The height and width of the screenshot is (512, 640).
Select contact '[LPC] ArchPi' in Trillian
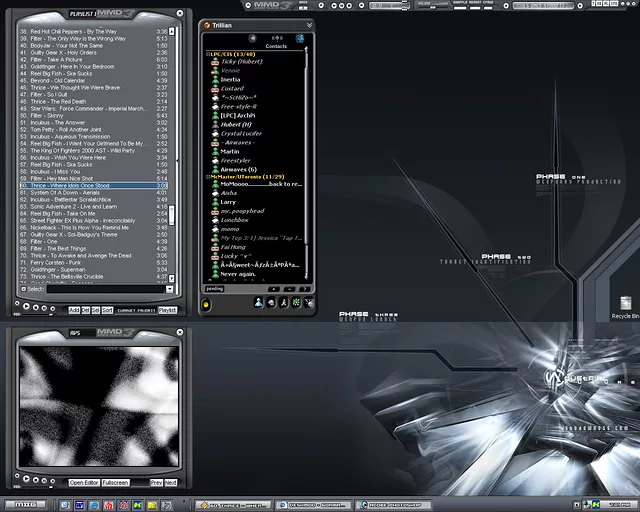click(x=238, y=116)
